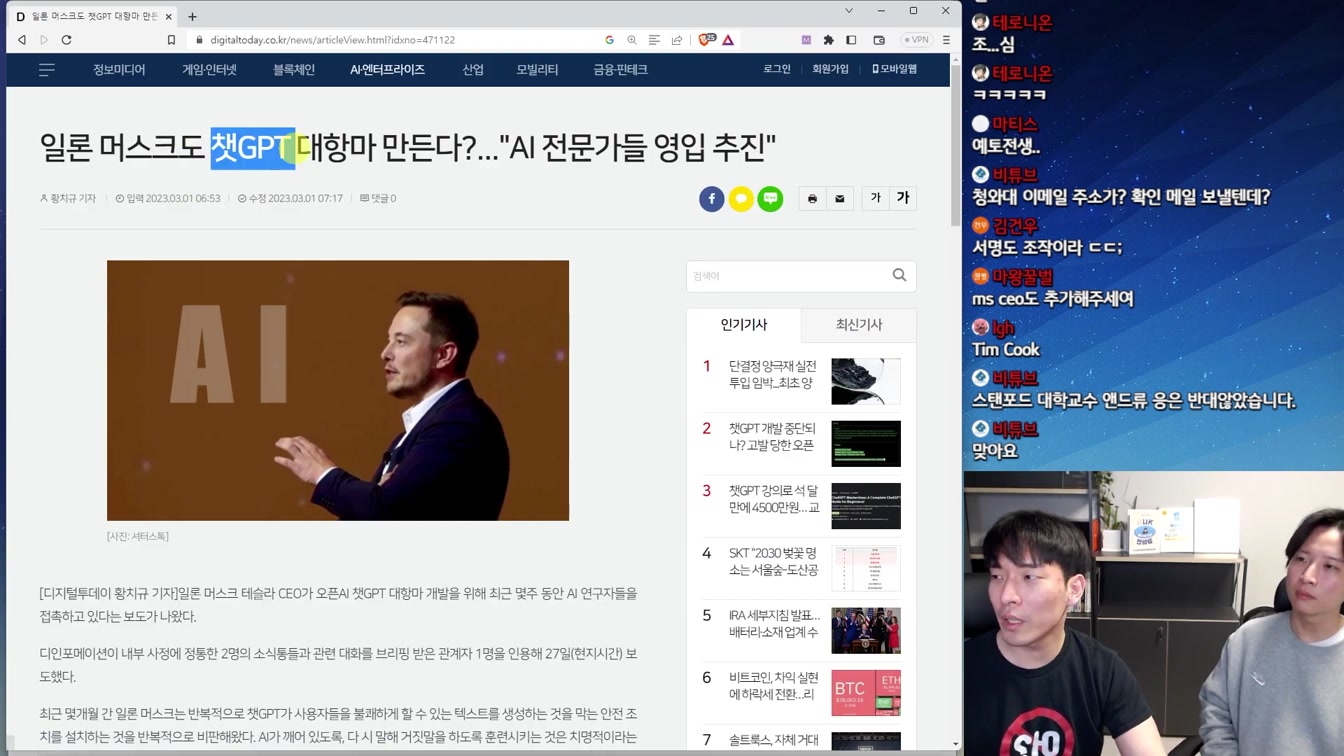Open the site hamburger menu icon
Viewport: 1344px width, 756px height.
(x=47, y=70)
